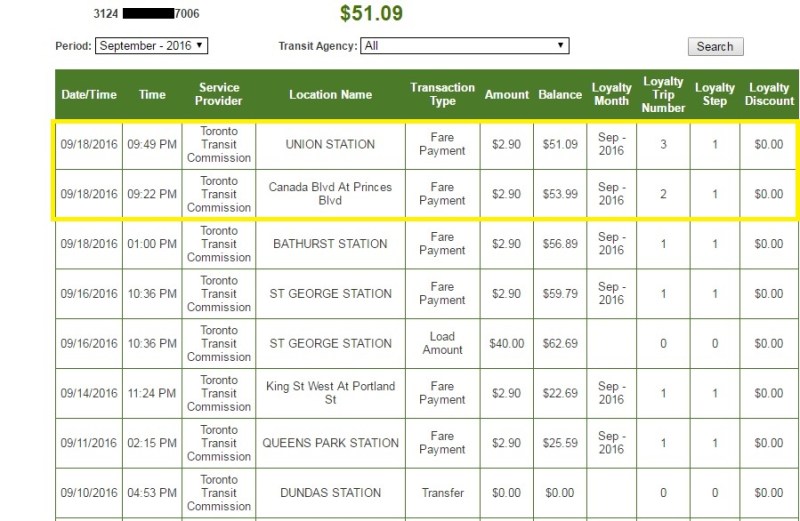The height and width of the screenshot is (521, 800).
Task: Click the $40.00 Load Amount value
Action: (506, 344)
